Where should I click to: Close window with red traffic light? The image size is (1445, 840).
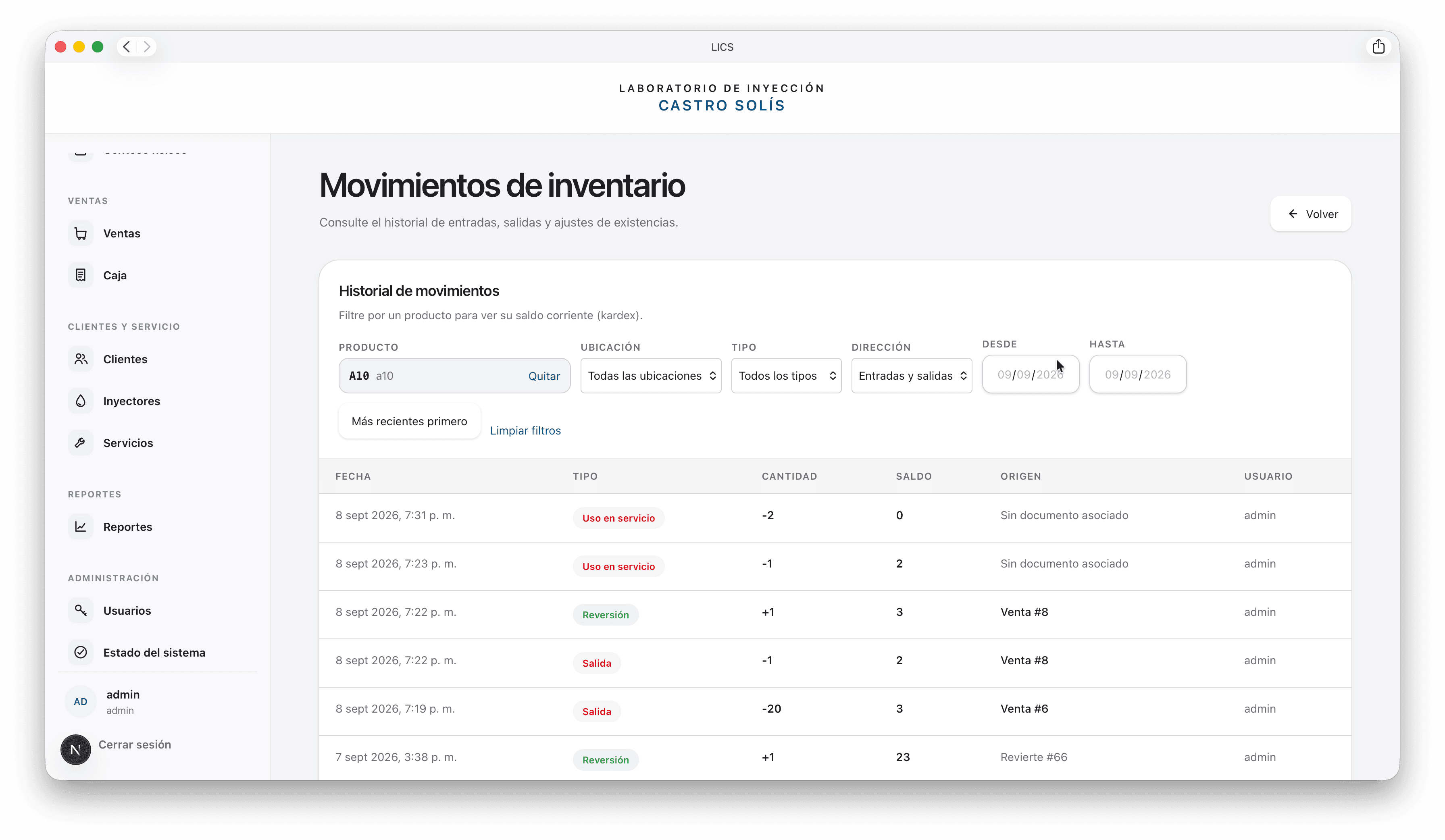[x=60, y=46]
